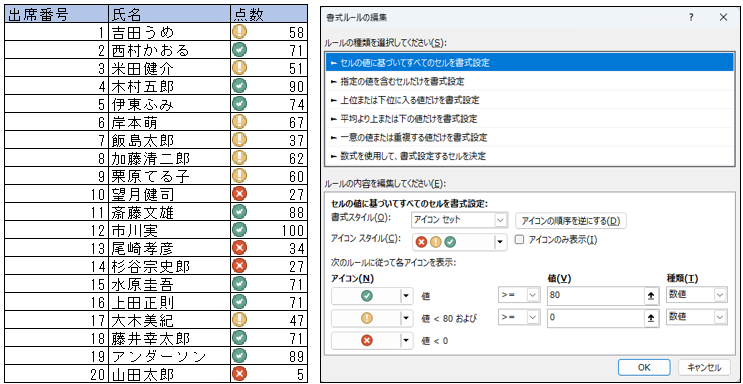Select the name cell 吉田うめ
The height and width of the screenshot is (384, 743).
point(170,32)
